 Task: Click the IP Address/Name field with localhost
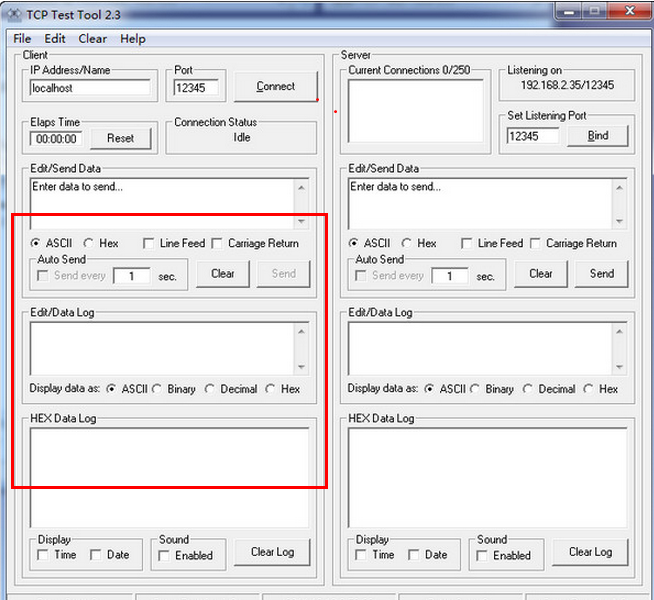point(90,88)
